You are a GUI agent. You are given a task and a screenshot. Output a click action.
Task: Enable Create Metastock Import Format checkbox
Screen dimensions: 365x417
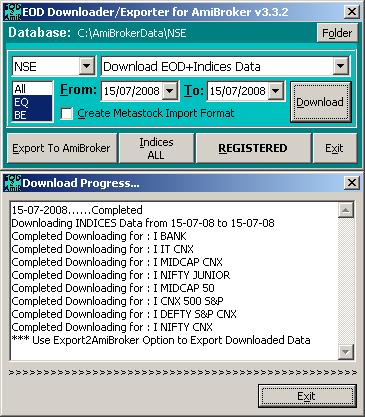tap(67, 114)
